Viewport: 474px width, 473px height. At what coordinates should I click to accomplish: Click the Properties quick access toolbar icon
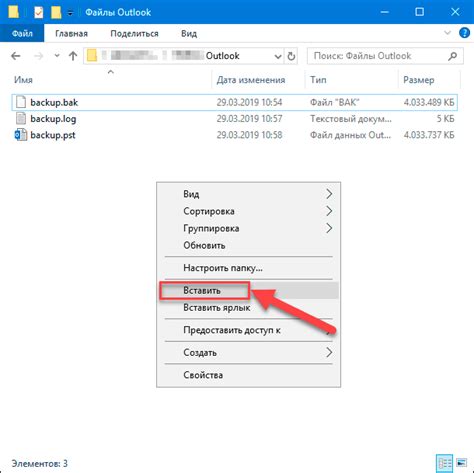point(39,12)
